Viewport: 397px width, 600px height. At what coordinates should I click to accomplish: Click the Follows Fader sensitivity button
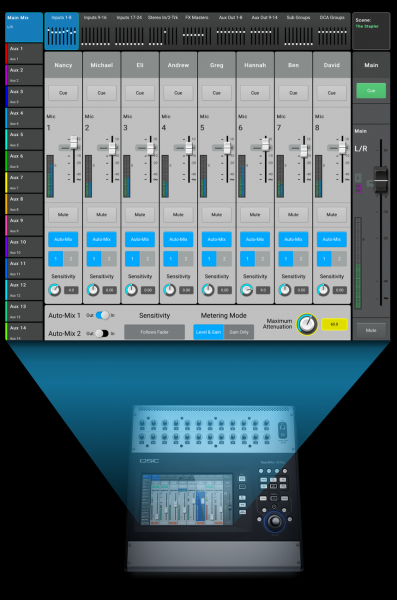(x=155, y=332)
